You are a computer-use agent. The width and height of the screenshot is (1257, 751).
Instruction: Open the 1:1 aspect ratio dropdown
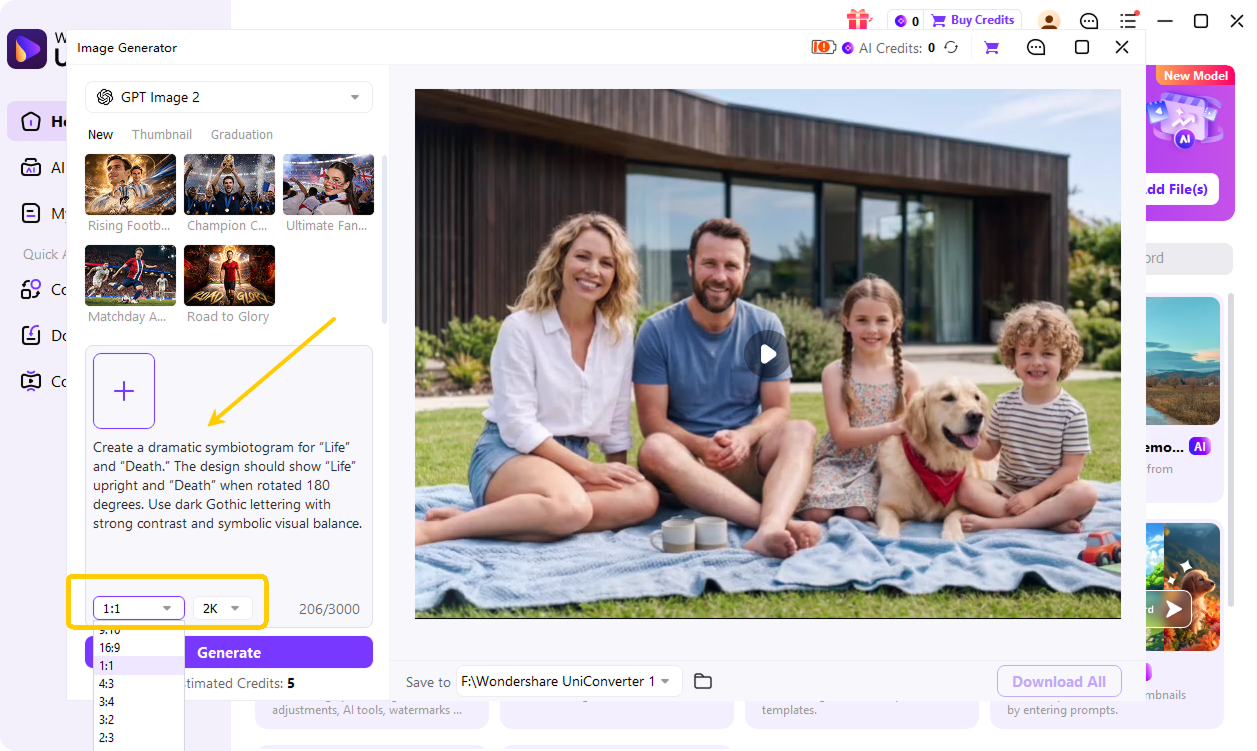pos(139,608)
